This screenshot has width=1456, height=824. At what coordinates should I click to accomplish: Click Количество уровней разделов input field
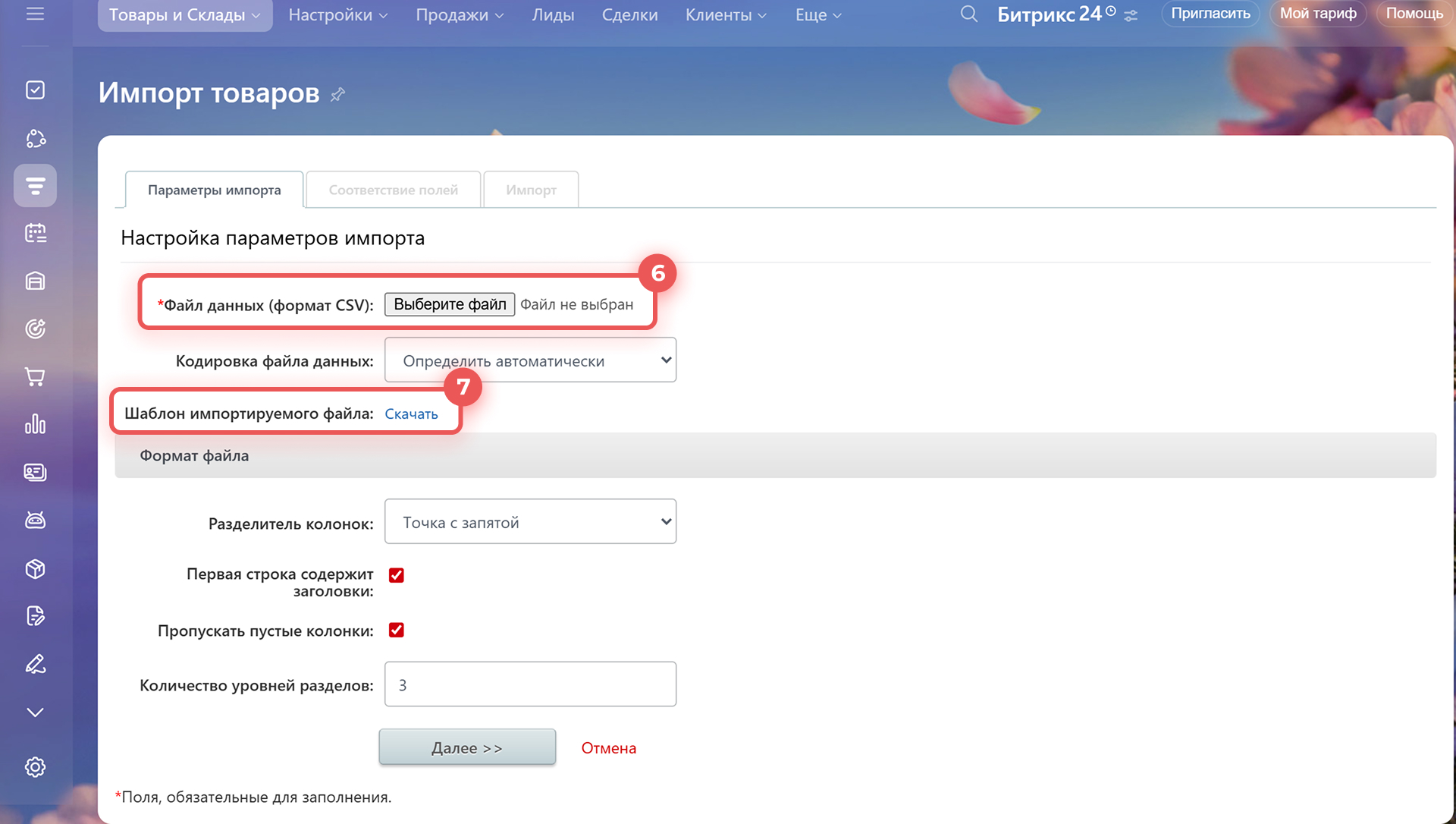(530, 685)
